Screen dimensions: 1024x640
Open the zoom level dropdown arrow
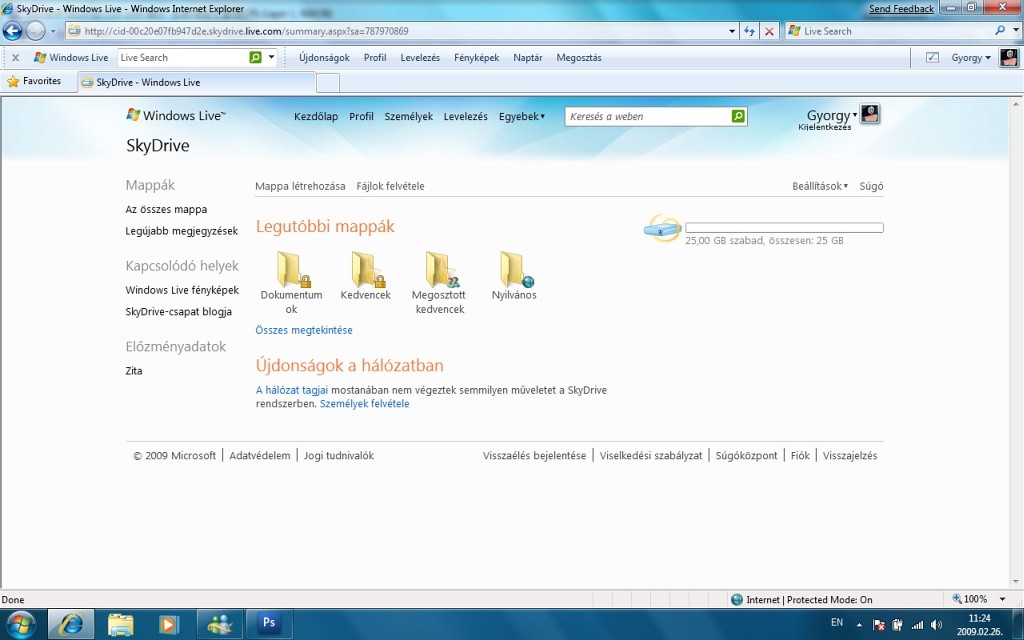(x=1002, y=599)
